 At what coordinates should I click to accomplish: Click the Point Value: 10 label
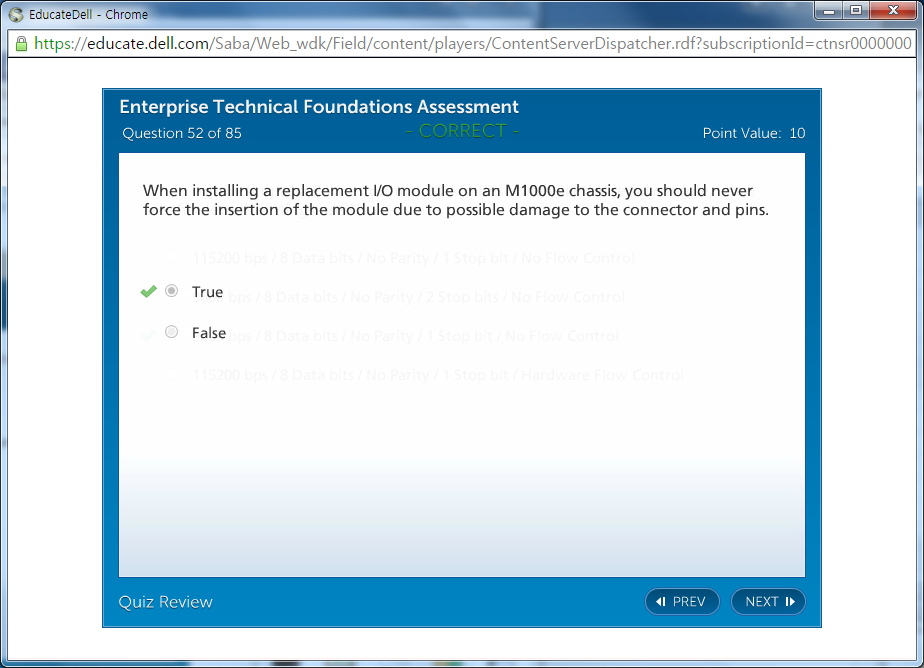point(753,133)
